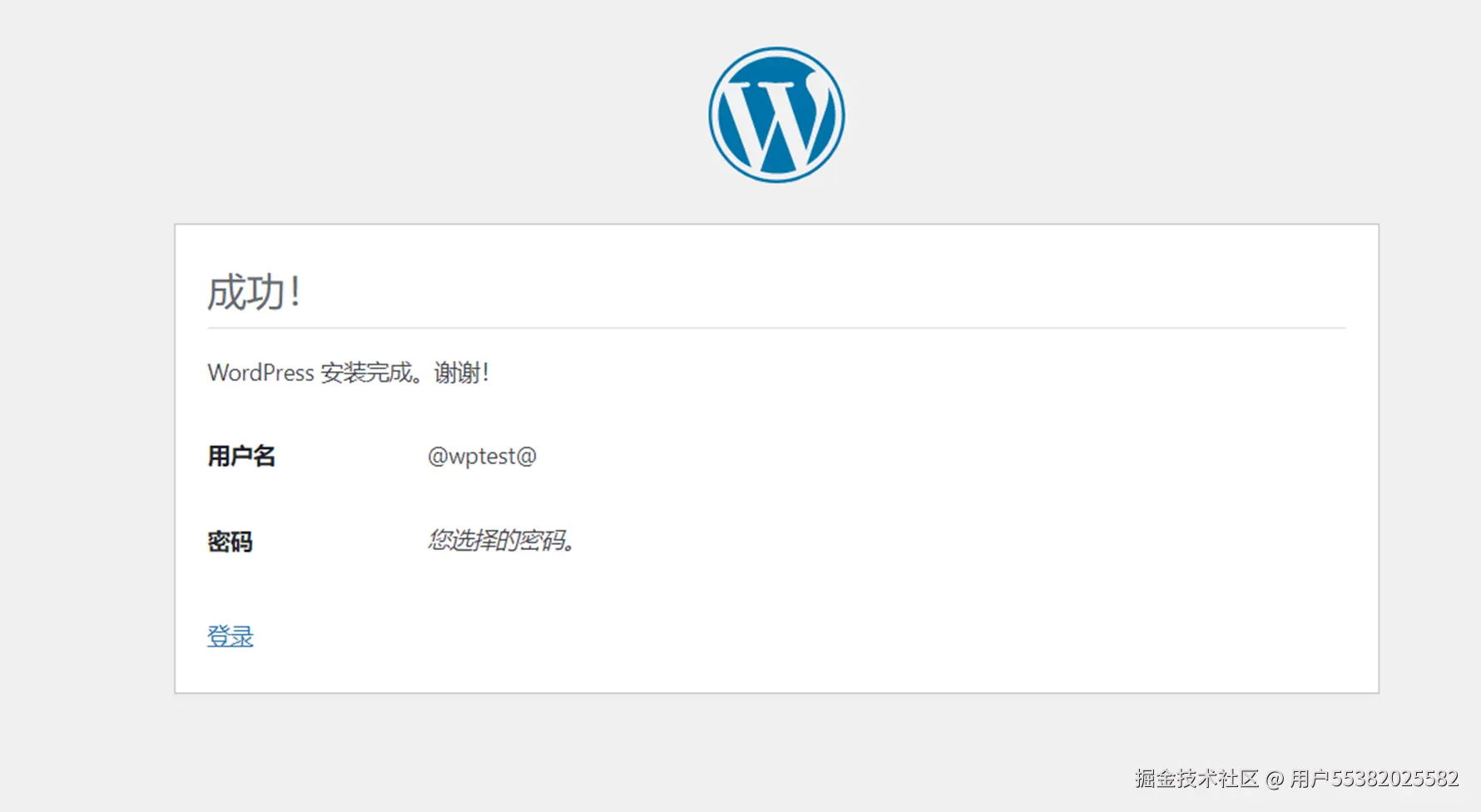
Task: Click the WordPress logo
Action: [776, 115]
